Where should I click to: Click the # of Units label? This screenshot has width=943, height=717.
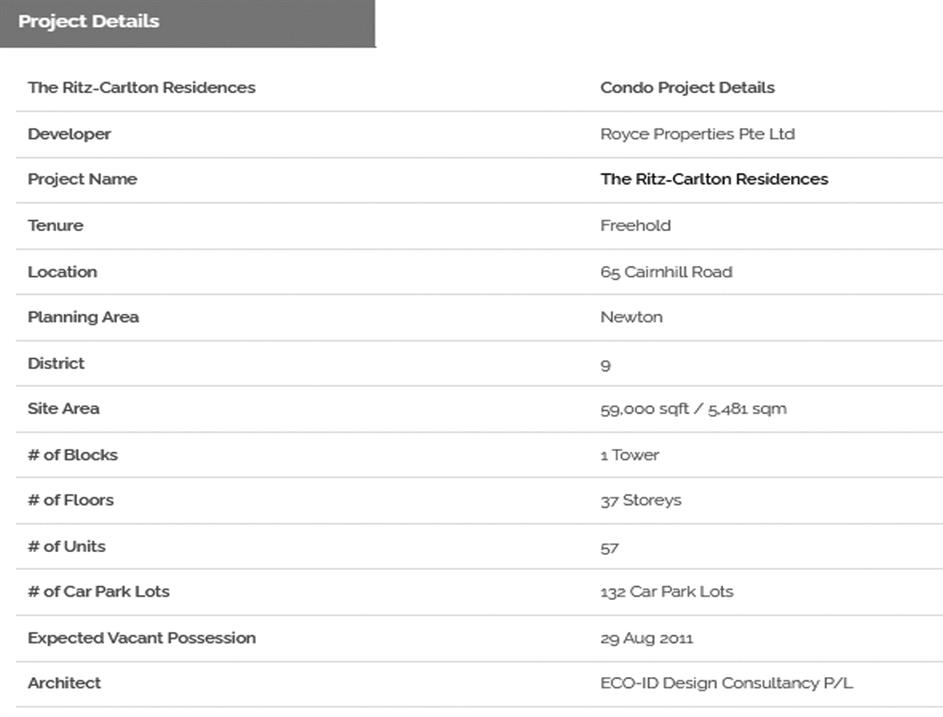[x=66, y=546]
